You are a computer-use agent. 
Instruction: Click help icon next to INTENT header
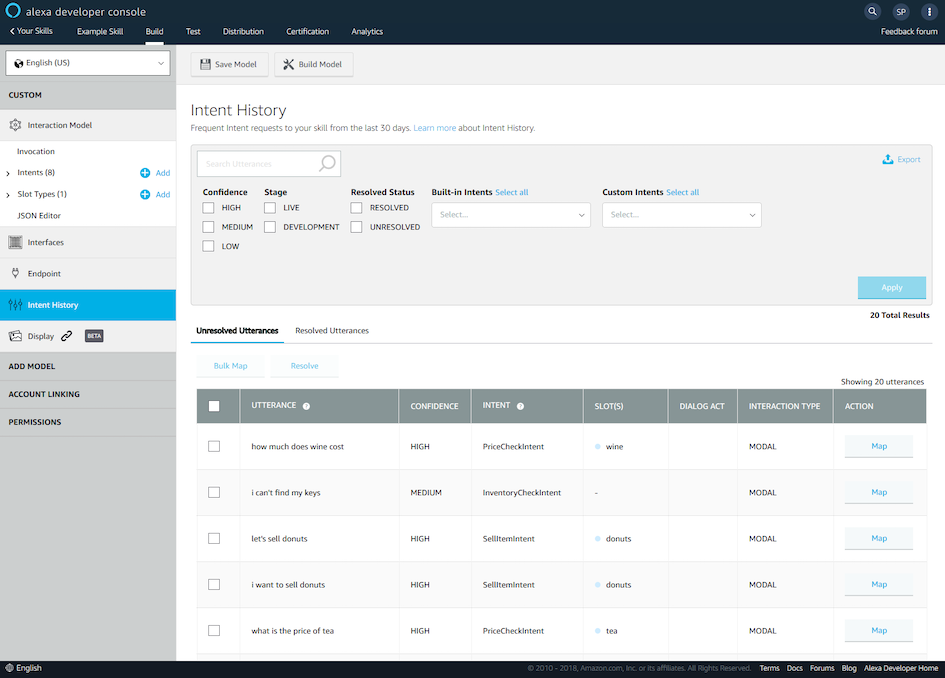click(520, 406)
